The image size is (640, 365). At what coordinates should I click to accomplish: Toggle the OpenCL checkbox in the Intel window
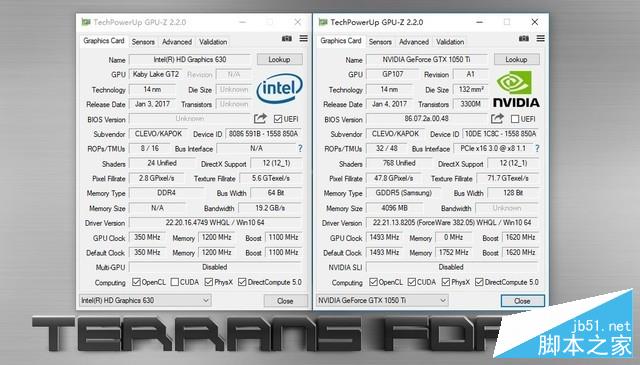(x=136, y=282)
